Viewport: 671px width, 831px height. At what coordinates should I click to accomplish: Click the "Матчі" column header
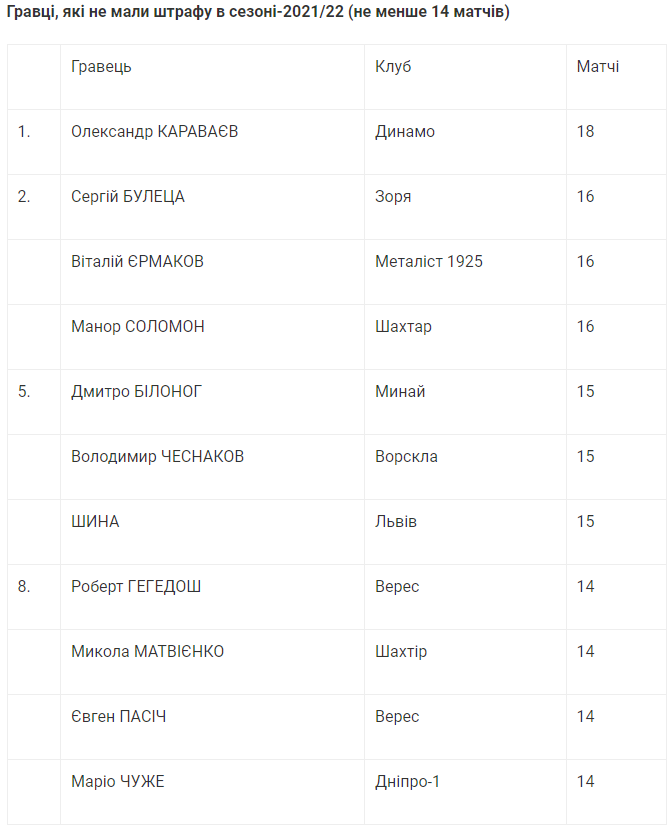[x=598, y=67]
